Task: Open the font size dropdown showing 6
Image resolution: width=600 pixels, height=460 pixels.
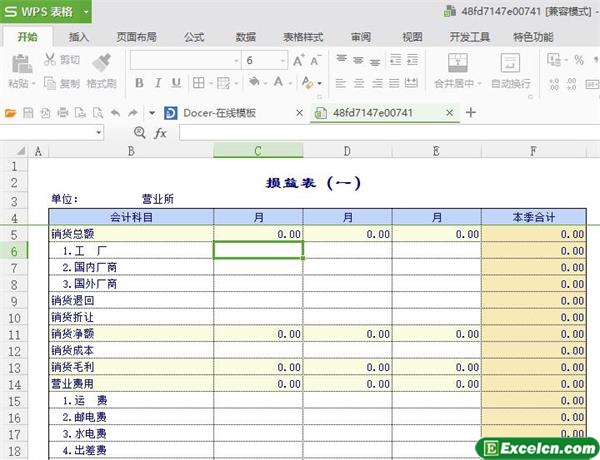Action: point(282,61)
